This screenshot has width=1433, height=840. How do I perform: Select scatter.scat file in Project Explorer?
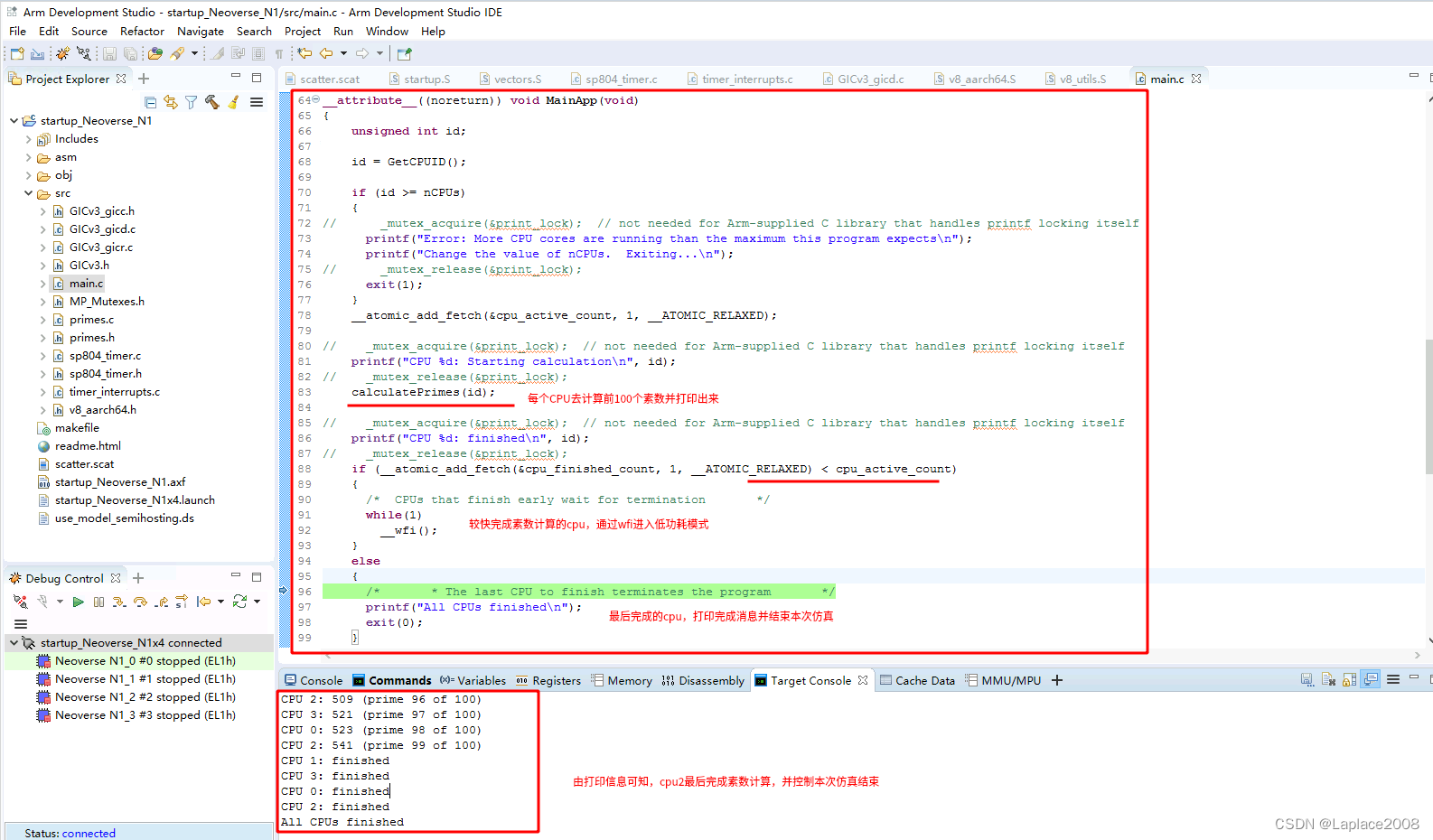(84, 464)
